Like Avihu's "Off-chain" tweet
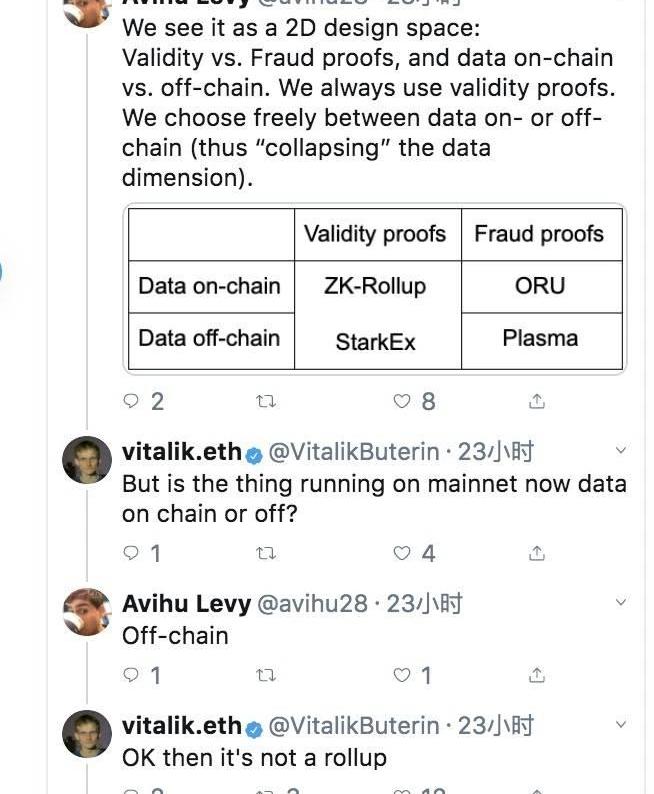Image resolution: width=654 pixels, height=794 pixels. (x=402, y=675)
